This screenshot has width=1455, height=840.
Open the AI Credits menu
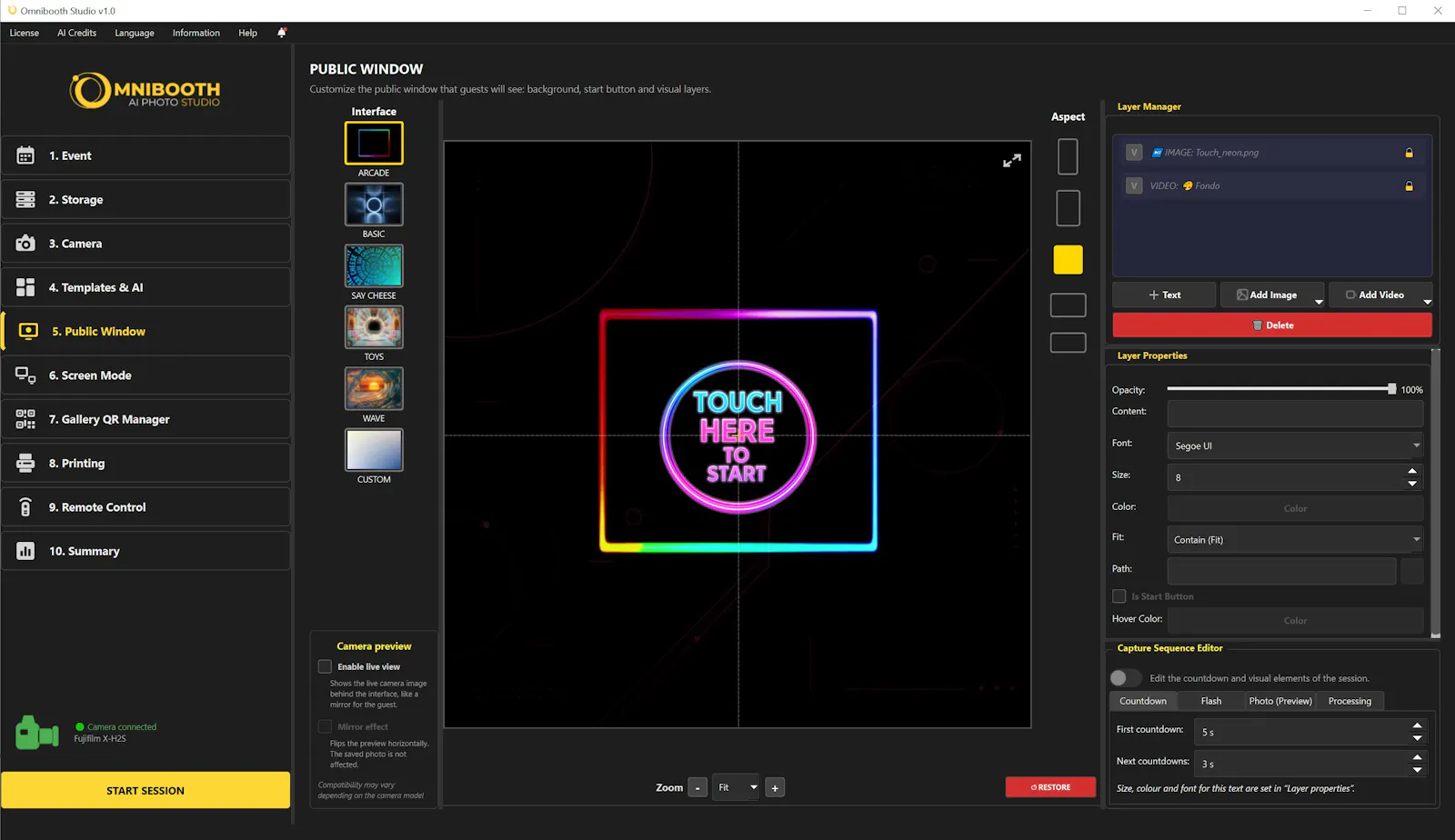point(76,33)
